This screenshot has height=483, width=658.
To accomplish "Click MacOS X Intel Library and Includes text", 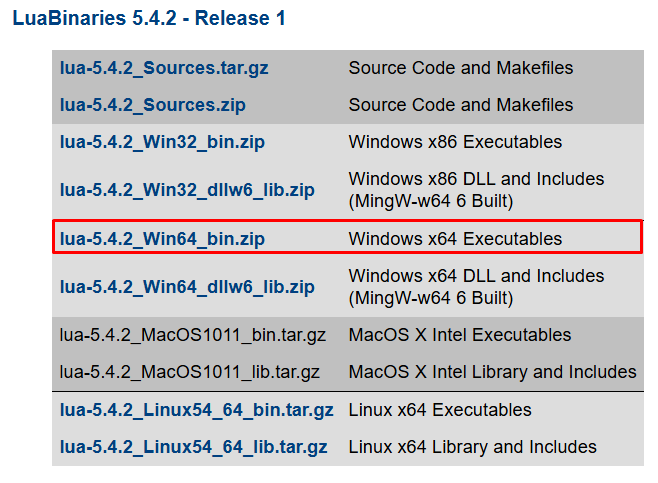I will [493, 372].
